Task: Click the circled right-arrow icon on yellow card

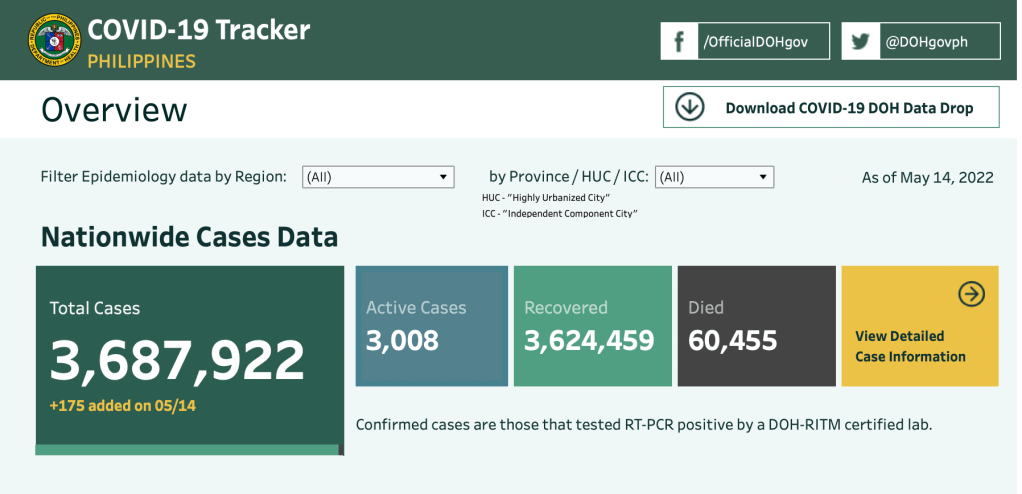Action: pos(971,293)
